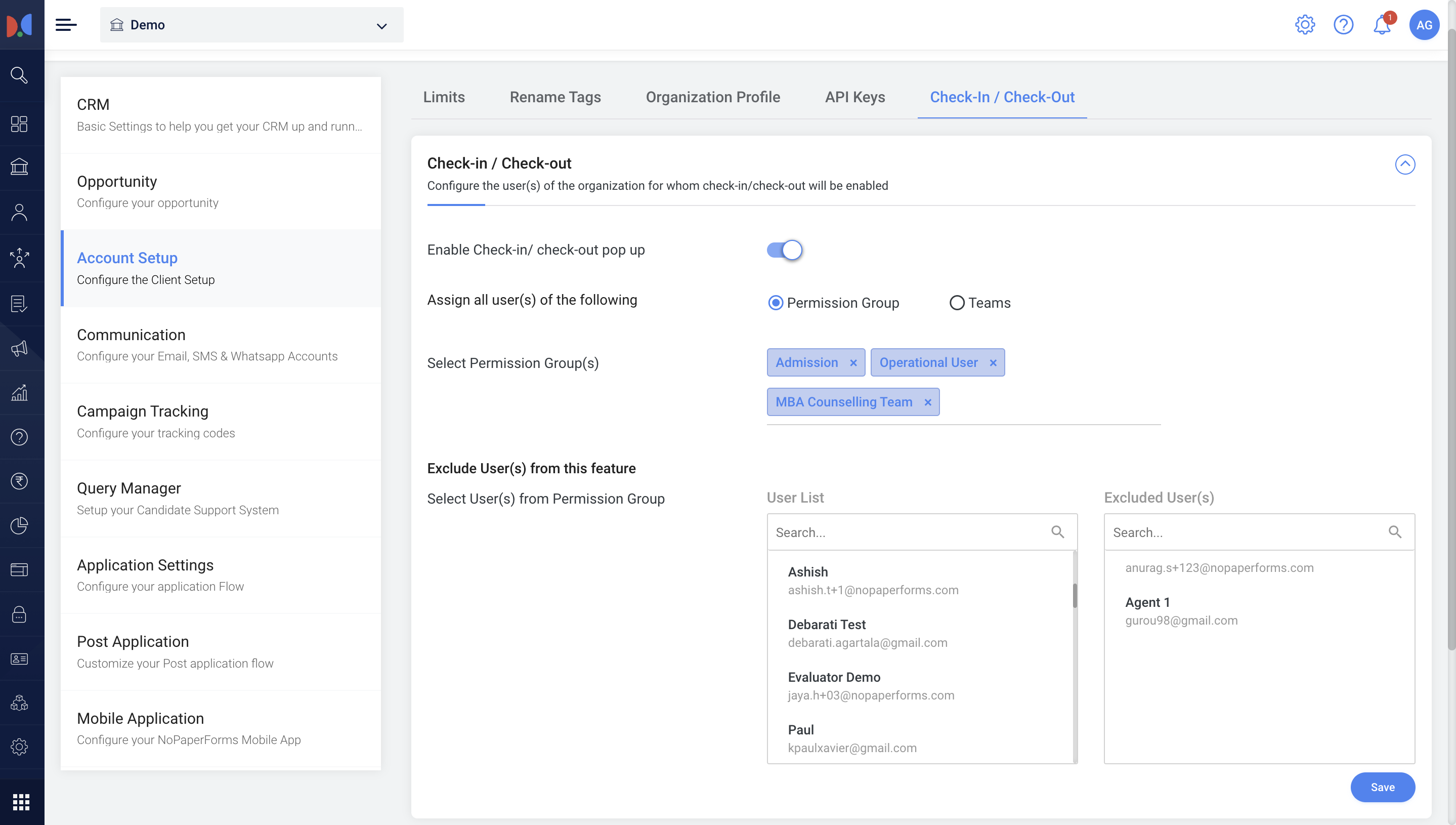Open the help icon in top bar

(1343, 25)
